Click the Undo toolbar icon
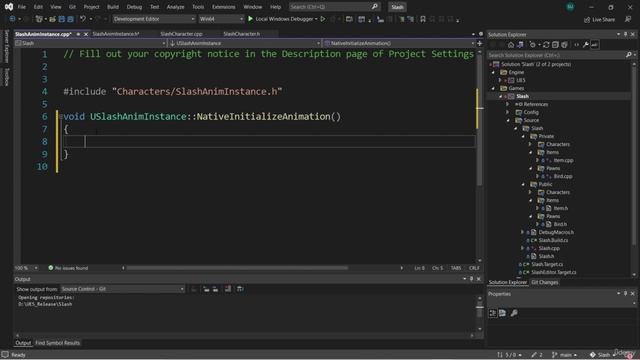The height and width of the screenshot is (360, 640). point(83,19)
